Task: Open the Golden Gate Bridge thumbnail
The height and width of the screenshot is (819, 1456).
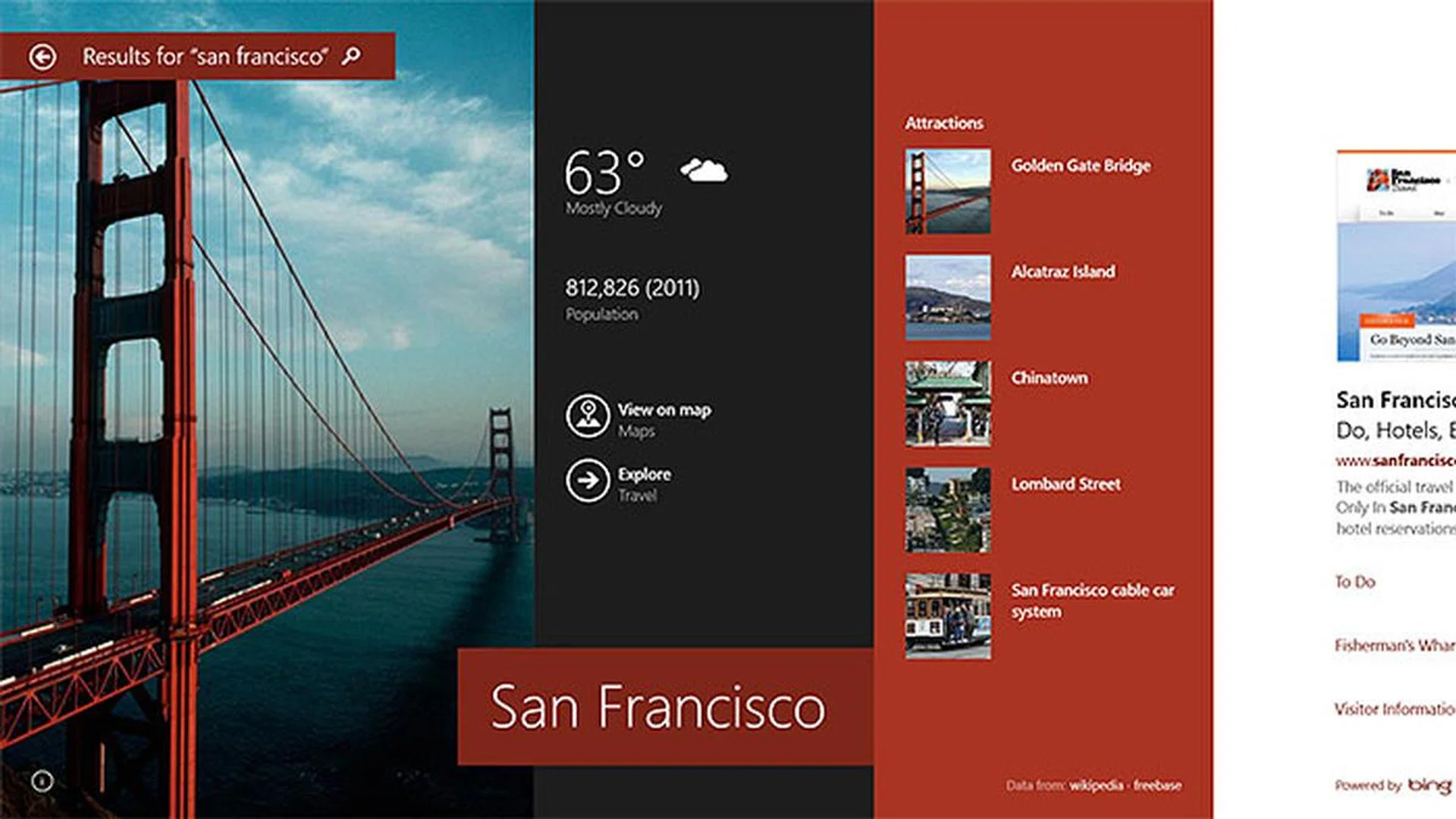Action: (948, 191)
